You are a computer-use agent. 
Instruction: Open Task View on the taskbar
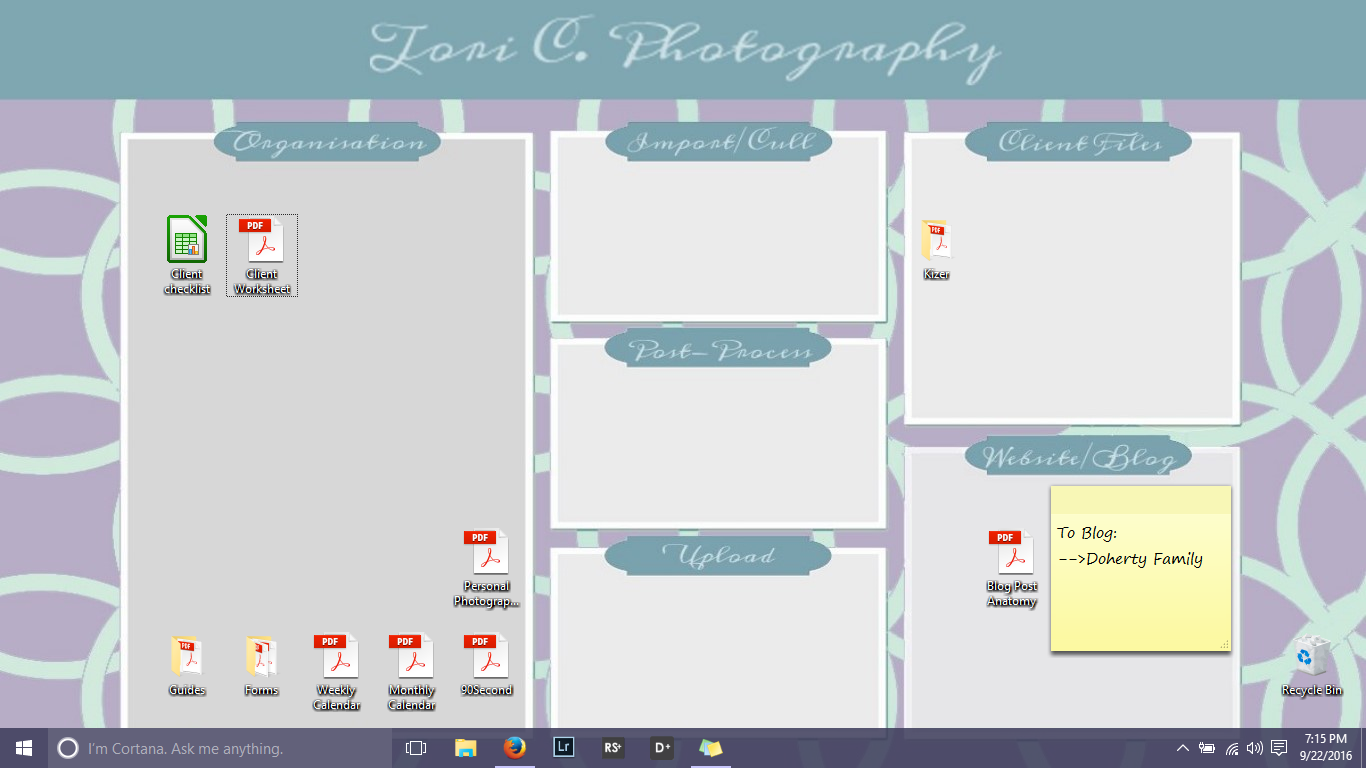pyautogui.click(x=416, y=748)
